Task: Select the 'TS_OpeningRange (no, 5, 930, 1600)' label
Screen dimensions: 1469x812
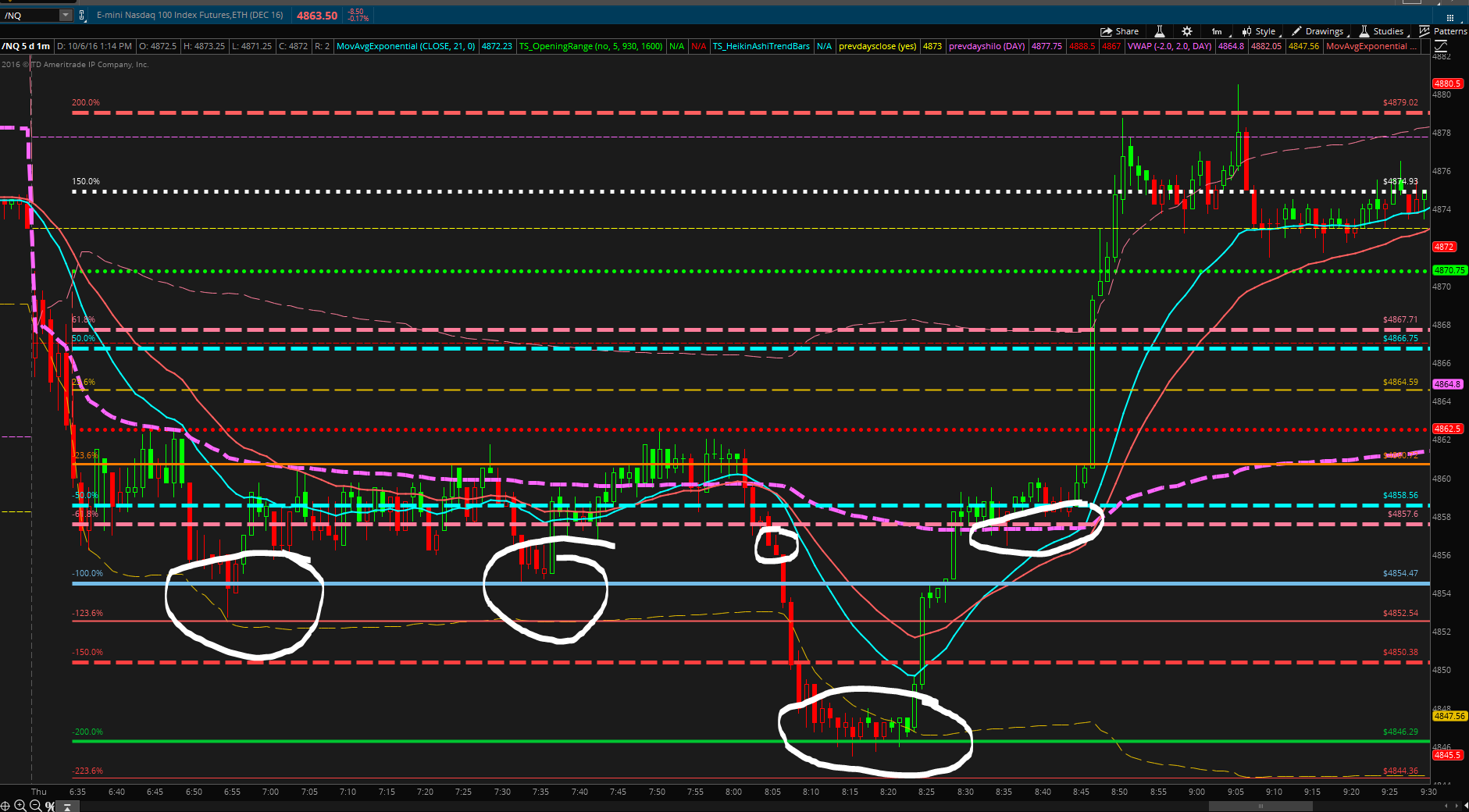Action: [590, 46]
